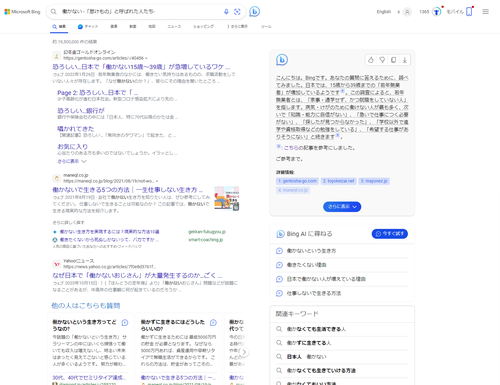Open the hamburger settings menu
This screenshot has height=385, width=500.
[x=486, y=12]
